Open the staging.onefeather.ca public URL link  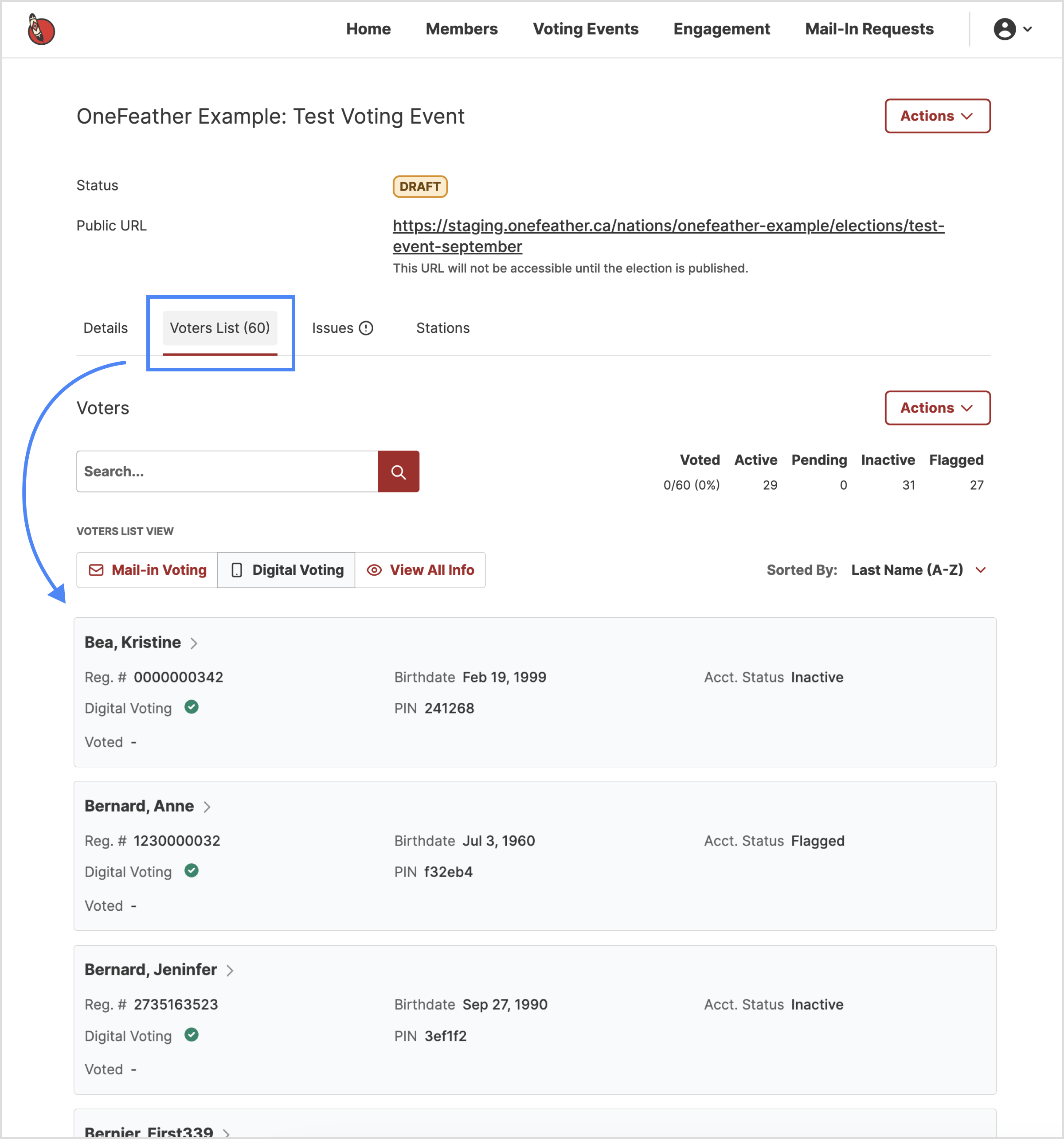669,236
